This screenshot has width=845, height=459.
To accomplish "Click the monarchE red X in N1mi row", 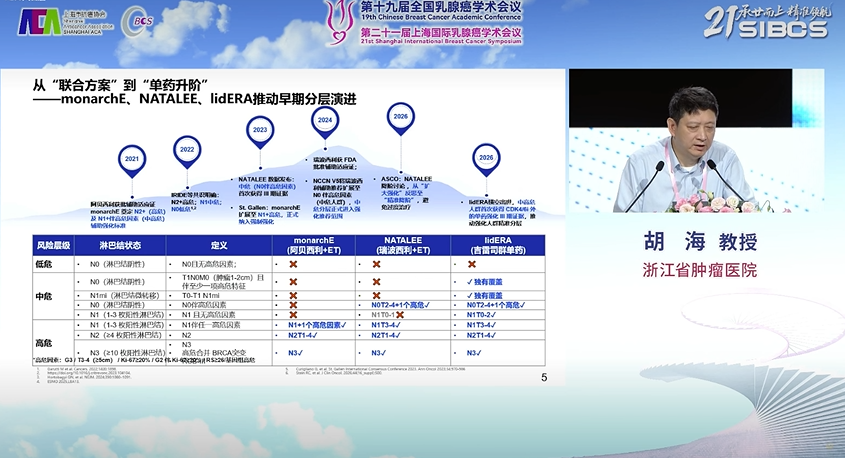I will tap(294, 295).
